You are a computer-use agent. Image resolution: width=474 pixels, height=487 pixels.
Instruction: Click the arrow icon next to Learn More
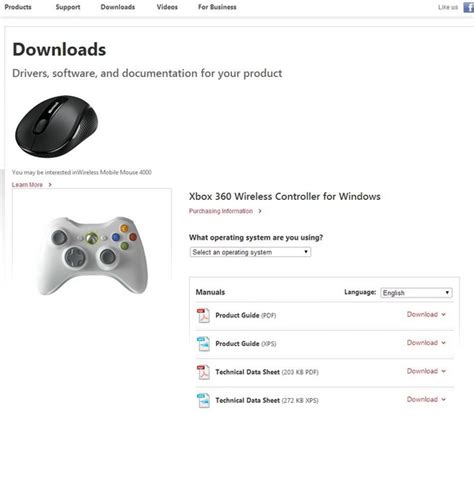(50, 184)
